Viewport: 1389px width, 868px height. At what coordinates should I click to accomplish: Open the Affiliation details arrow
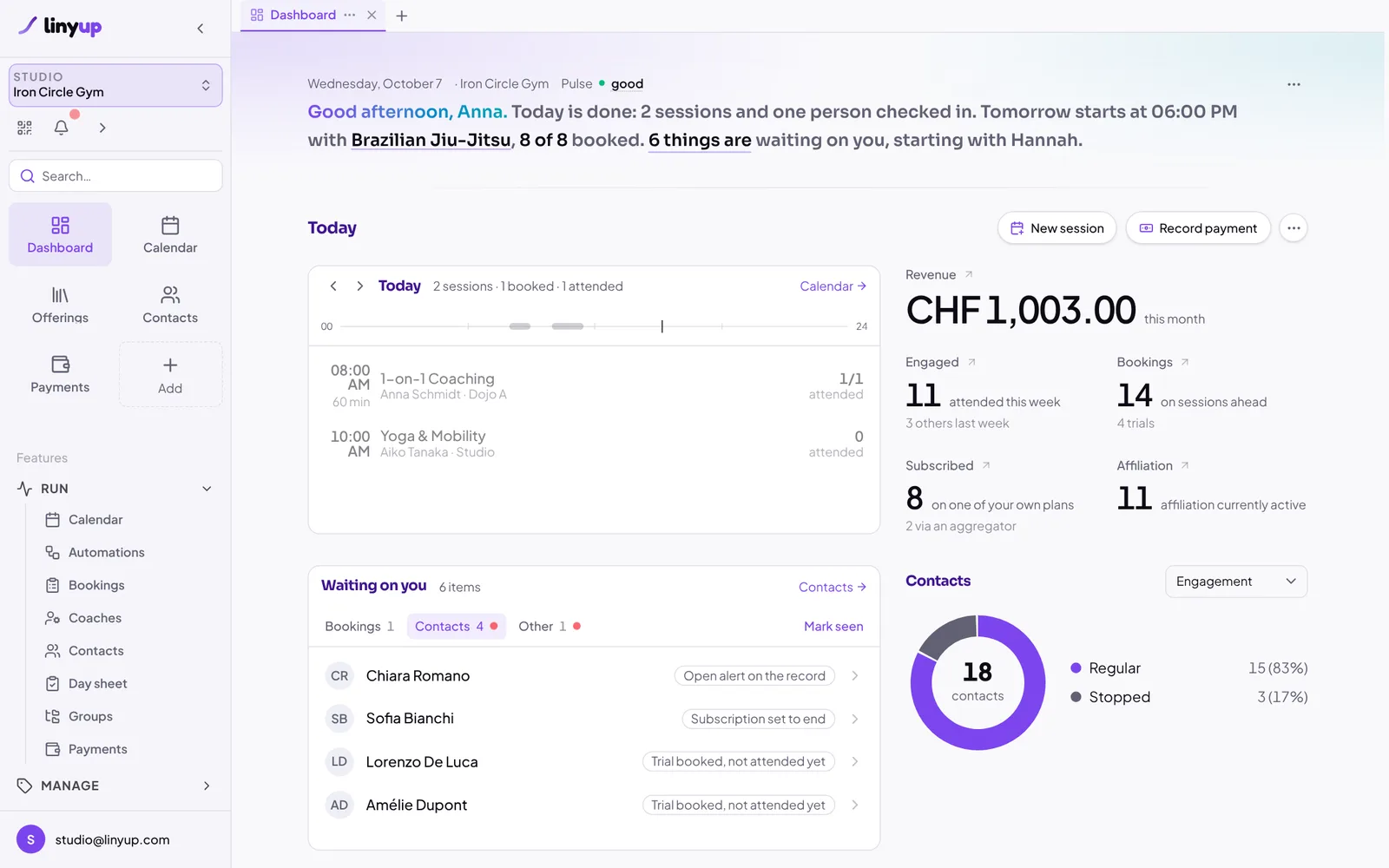[x=1185, y=465]
